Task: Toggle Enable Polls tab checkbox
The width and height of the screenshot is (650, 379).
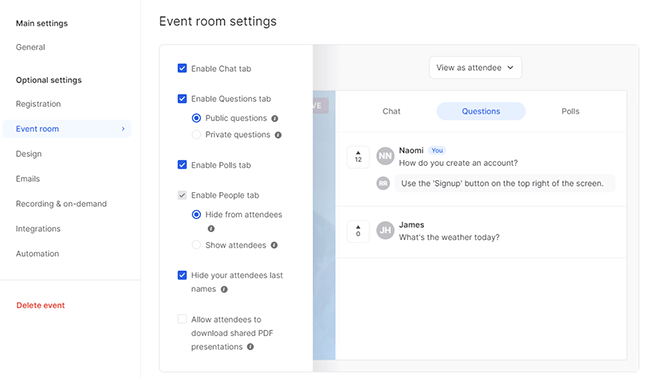Action: click(182, 165)
